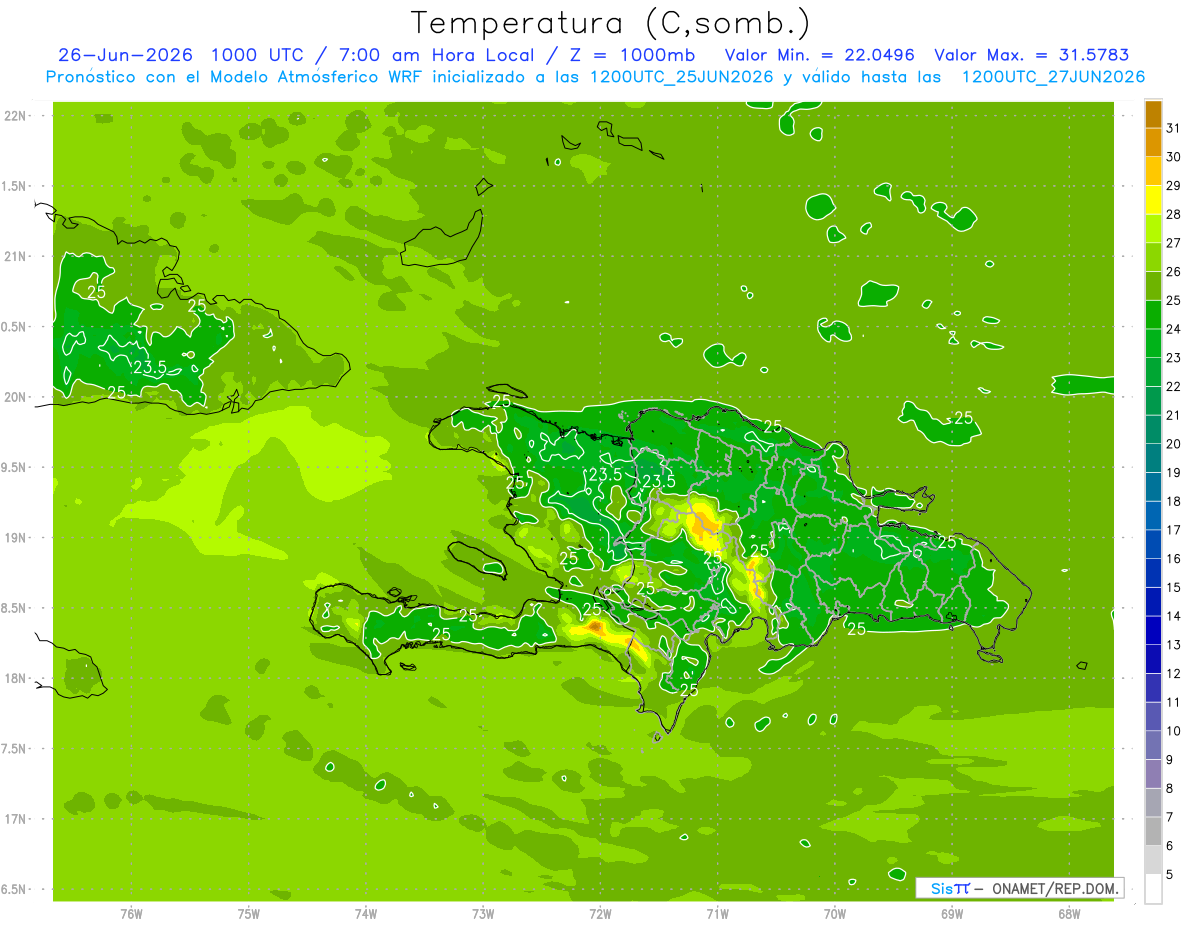Click the white swatch below the 5 label
Screen dimensions: 1200x927
point(1153,889)
